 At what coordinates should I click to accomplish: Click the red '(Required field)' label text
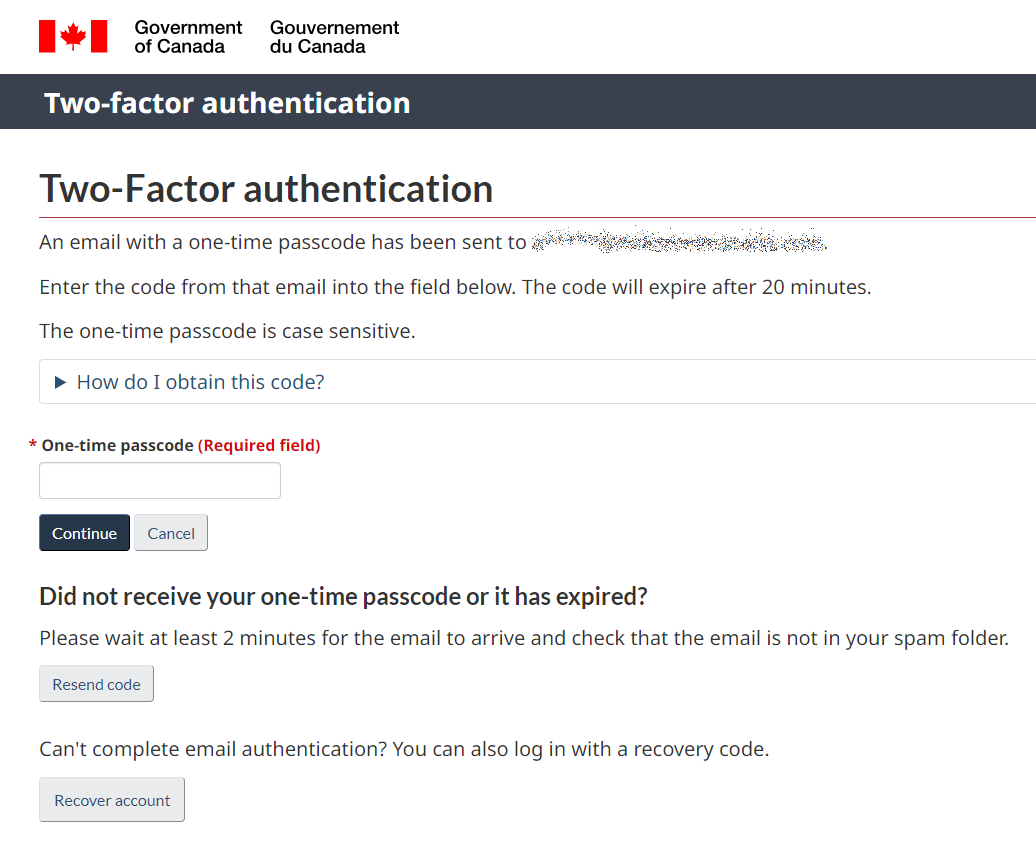[x=259, y=445]
